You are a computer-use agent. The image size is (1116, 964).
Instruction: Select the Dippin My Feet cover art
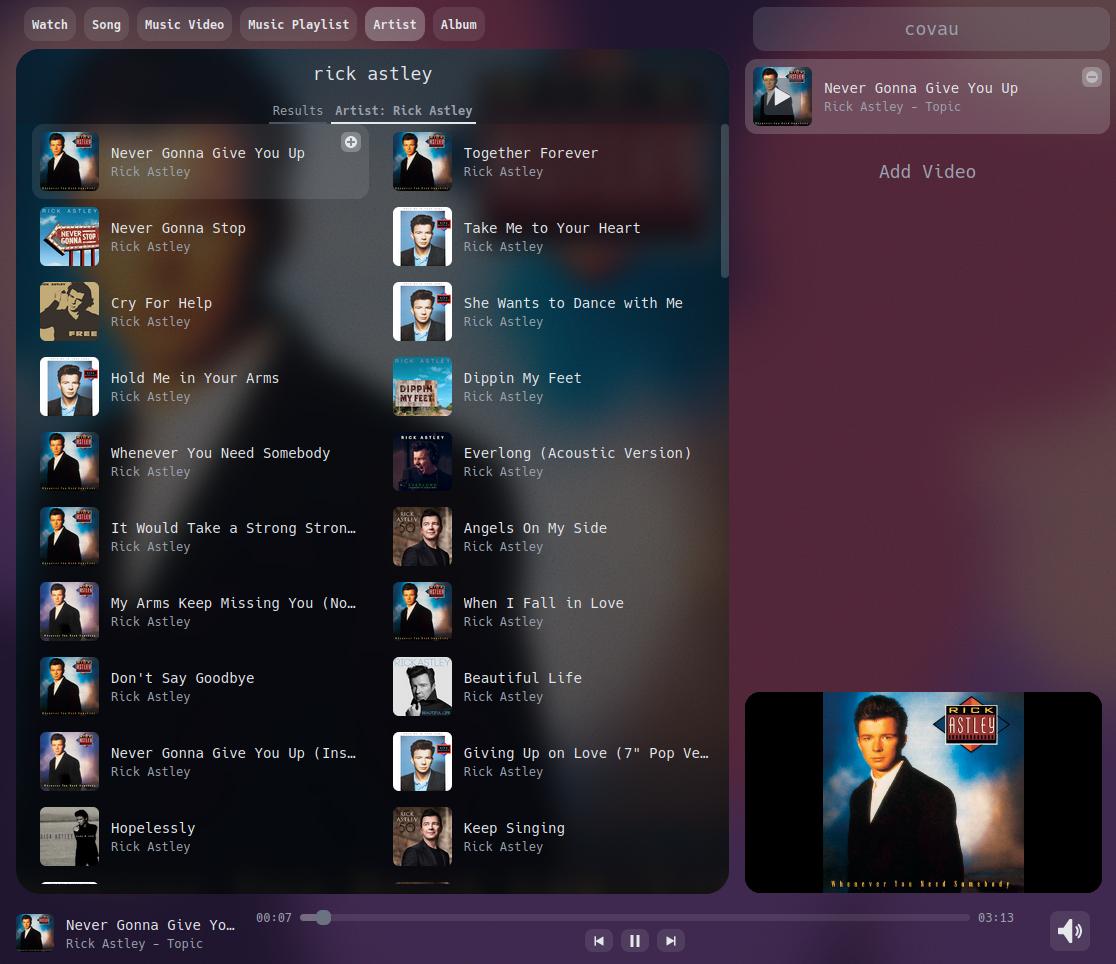(423, 387)
